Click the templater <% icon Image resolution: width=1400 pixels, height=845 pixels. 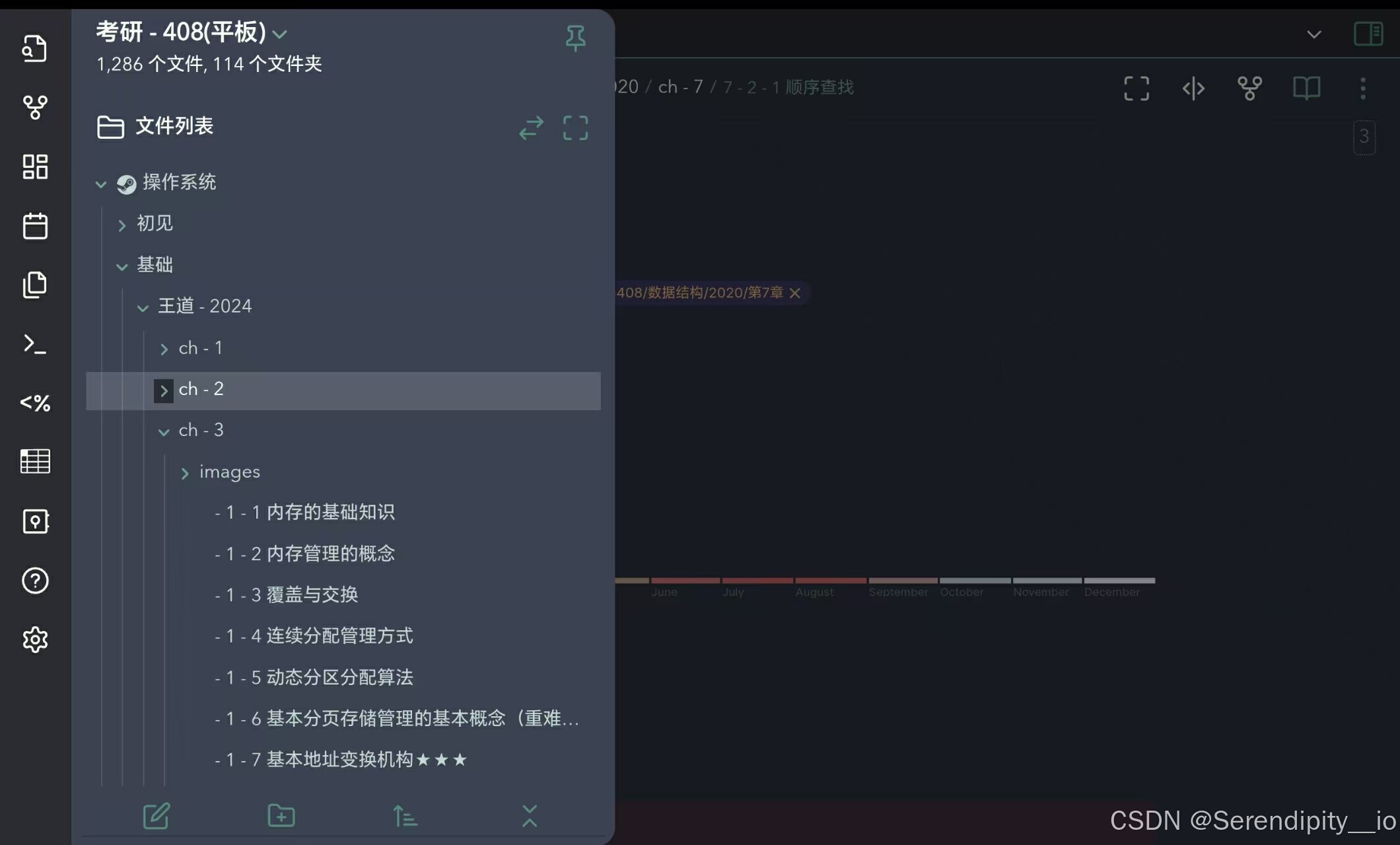[35, 403]
